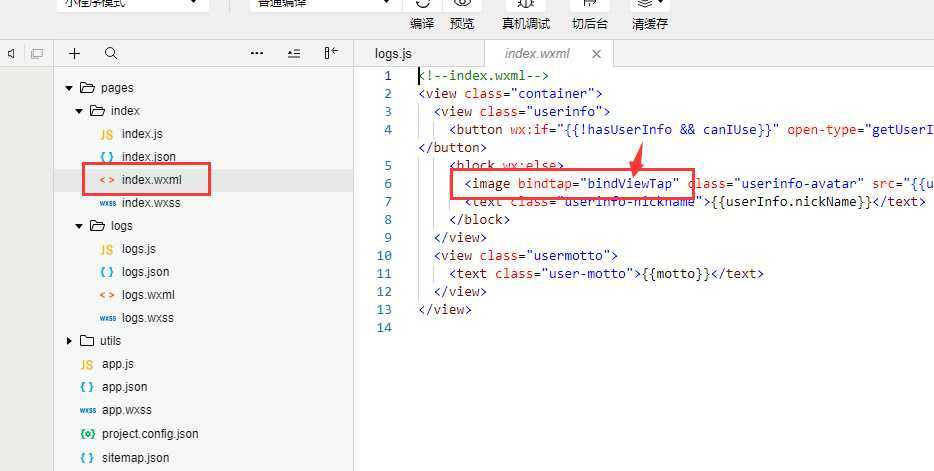Click line number 6 in the gutter
This screenshot has height=471, width=934.
tap(388, 183)
